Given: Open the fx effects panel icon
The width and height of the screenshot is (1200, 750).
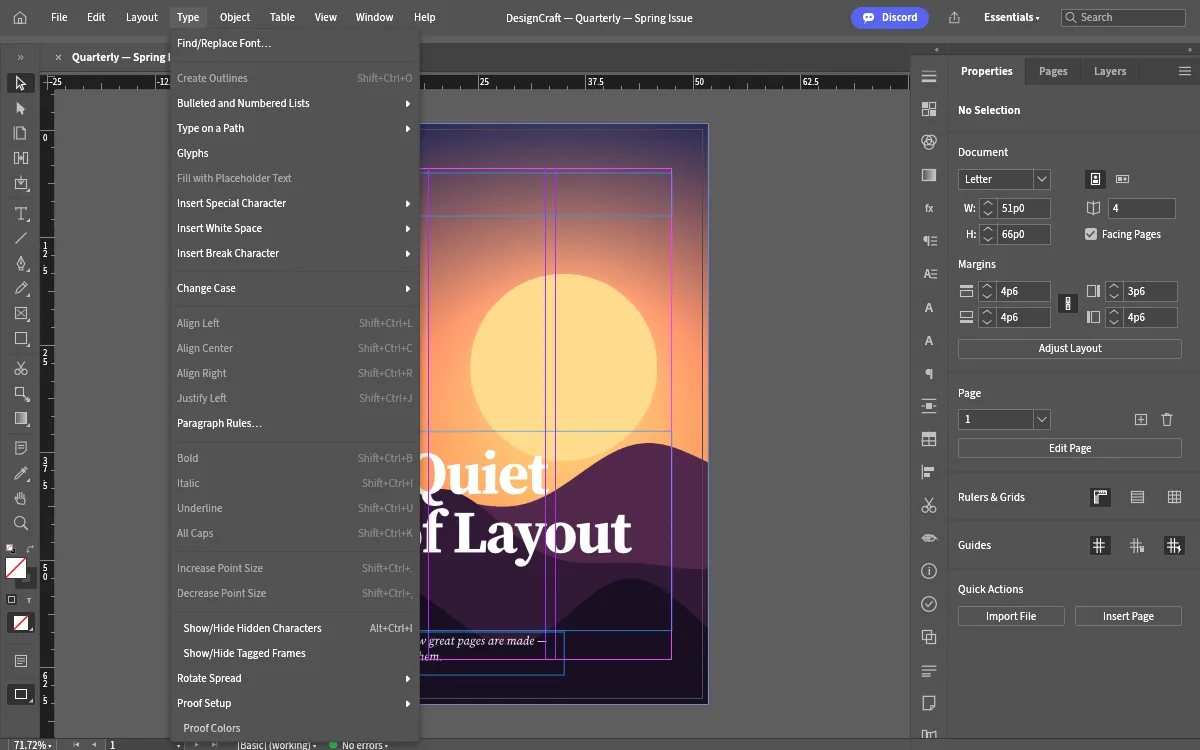Looking at the screenshot, I should click(x=929, y=208).
